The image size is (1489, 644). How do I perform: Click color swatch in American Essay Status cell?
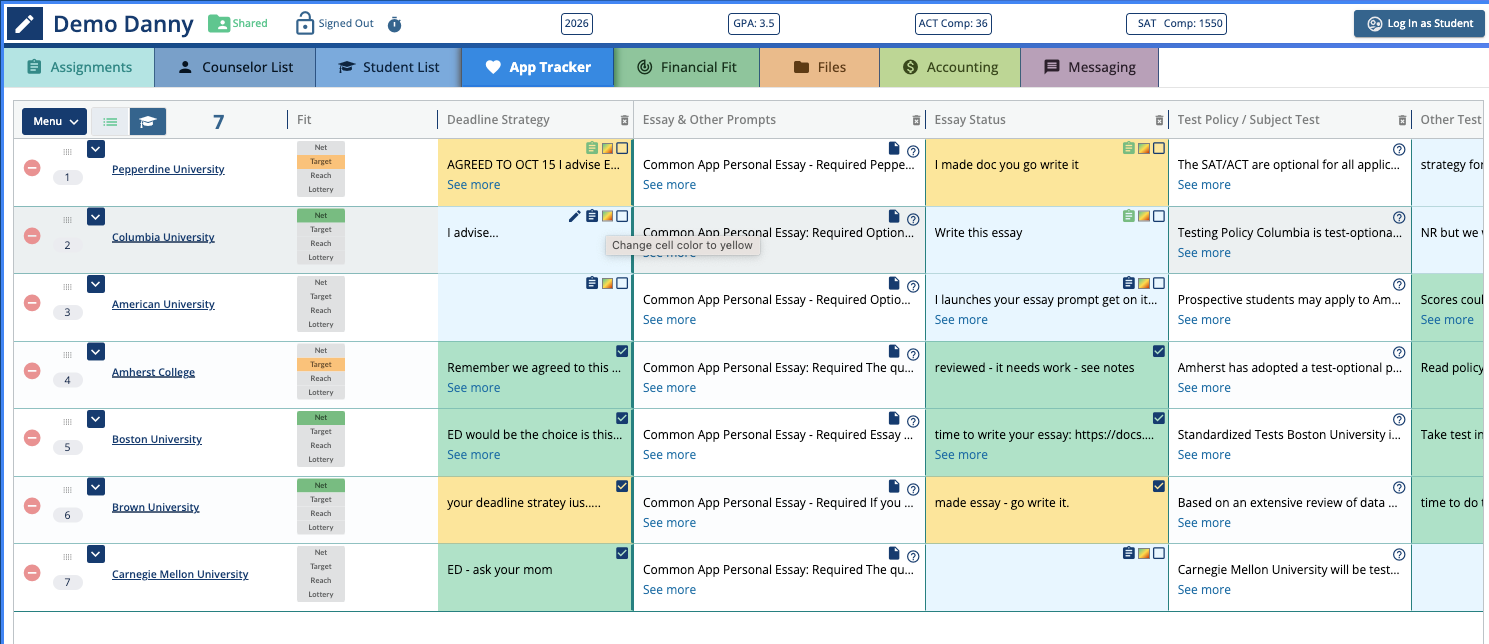[x=1144, y=283]
